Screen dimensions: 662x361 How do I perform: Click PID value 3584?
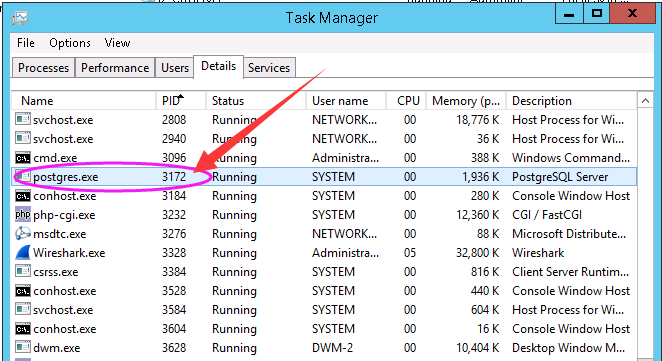pos(174,310)
